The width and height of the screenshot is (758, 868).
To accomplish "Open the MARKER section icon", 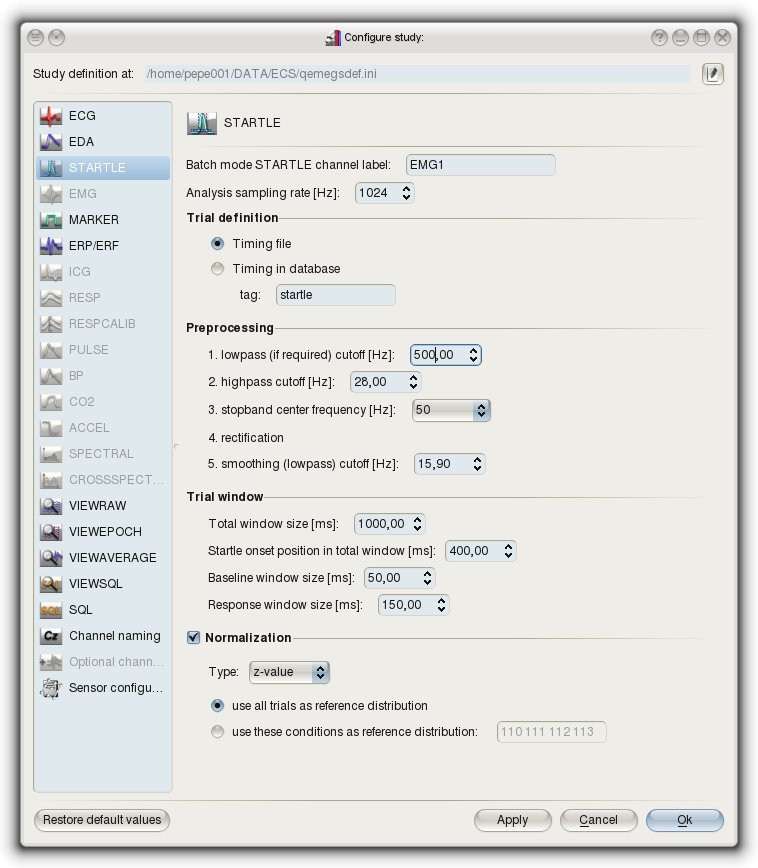I will point(51,220).
